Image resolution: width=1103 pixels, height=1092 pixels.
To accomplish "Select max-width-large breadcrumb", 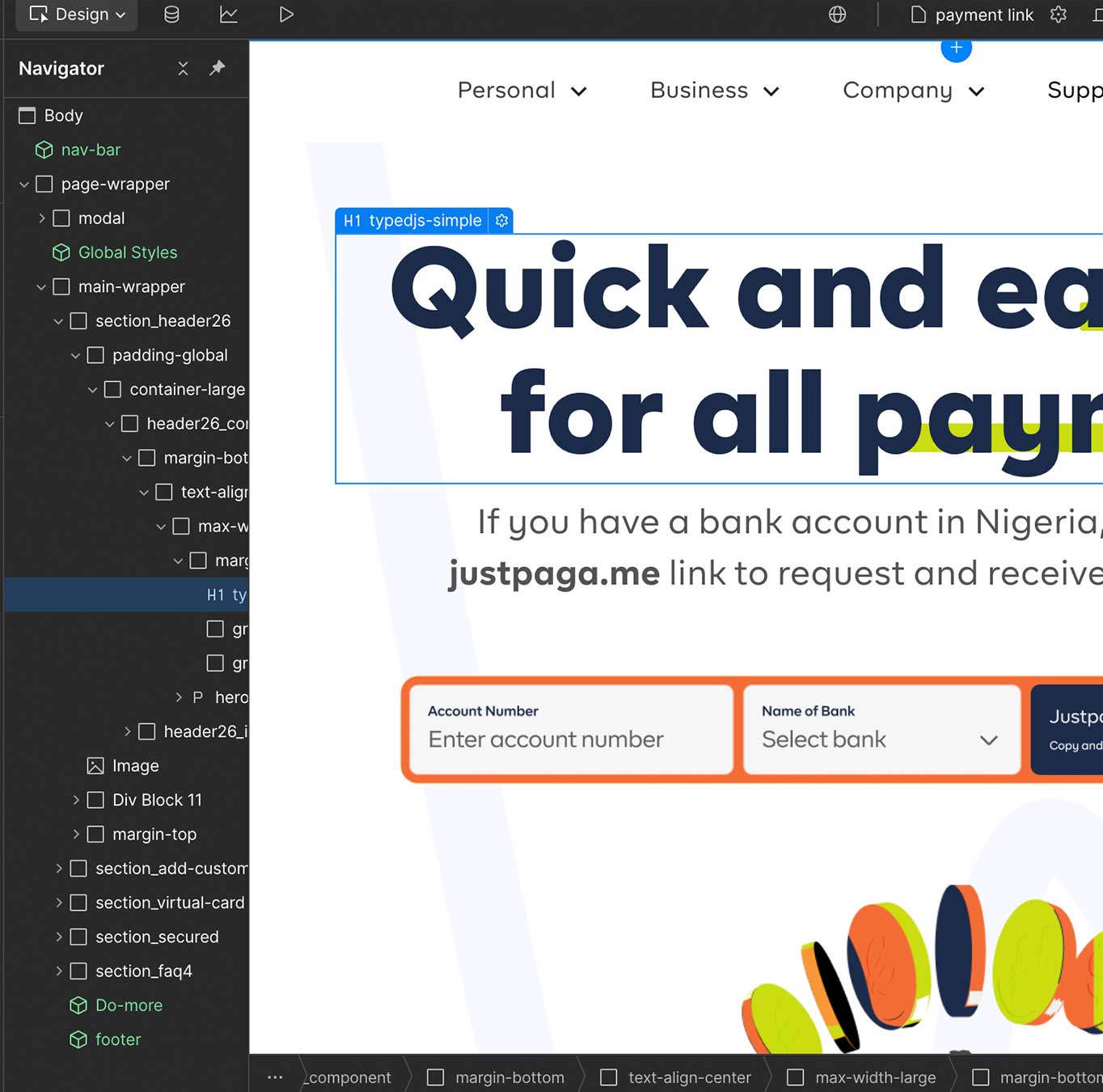I will click(x=862, y=1077).
